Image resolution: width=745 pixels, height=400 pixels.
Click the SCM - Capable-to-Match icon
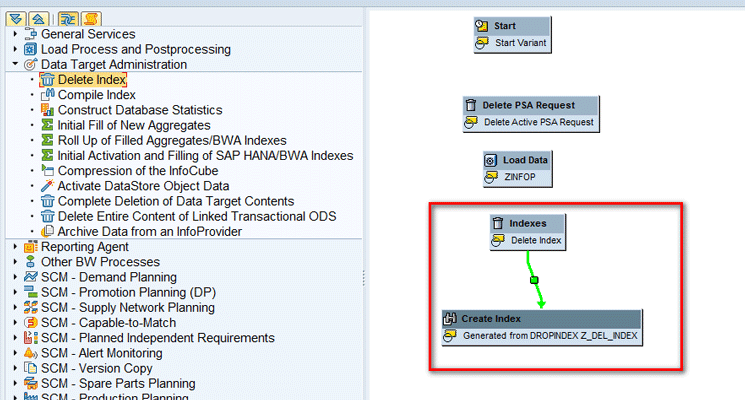coord(30,323)
